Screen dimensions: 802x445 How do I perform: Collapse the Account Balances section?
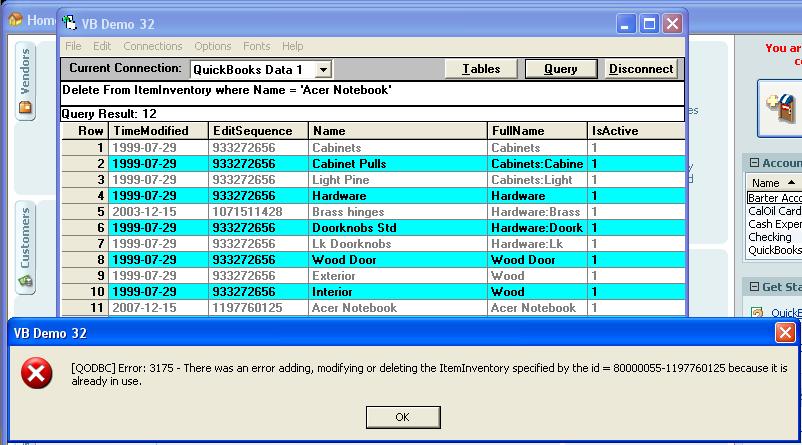click(755, 163)
